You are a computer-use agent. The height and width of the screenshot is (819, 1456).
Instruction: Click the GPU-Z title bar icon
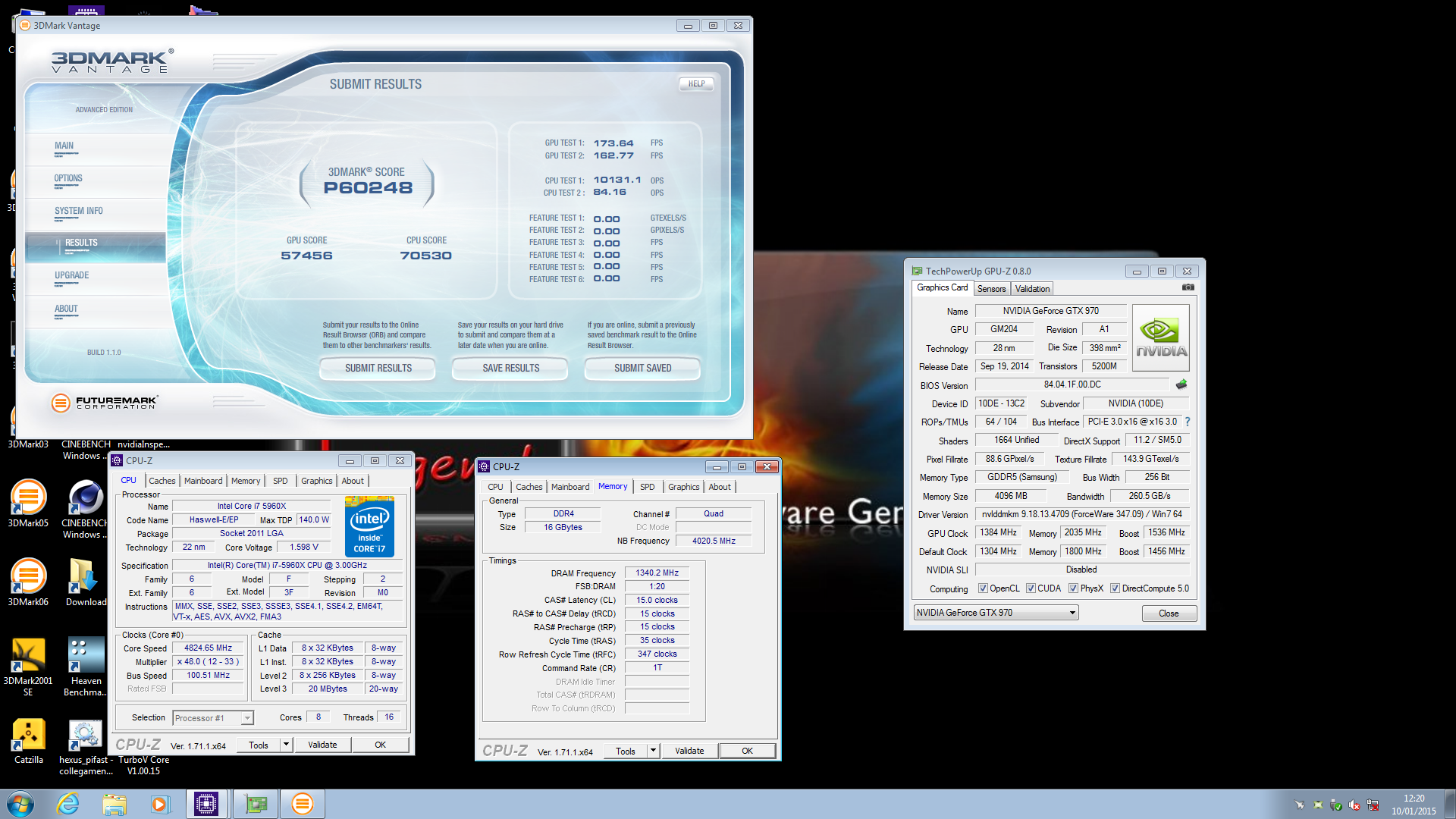(917, 271)
